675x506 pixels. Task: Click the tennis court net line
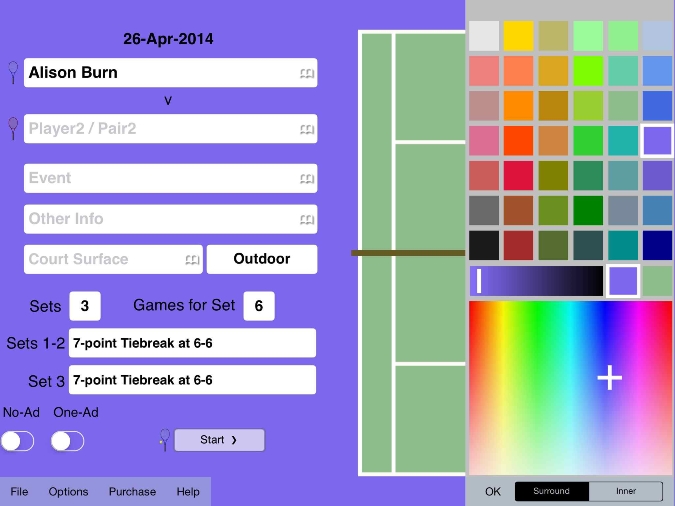tap(408, 253)
